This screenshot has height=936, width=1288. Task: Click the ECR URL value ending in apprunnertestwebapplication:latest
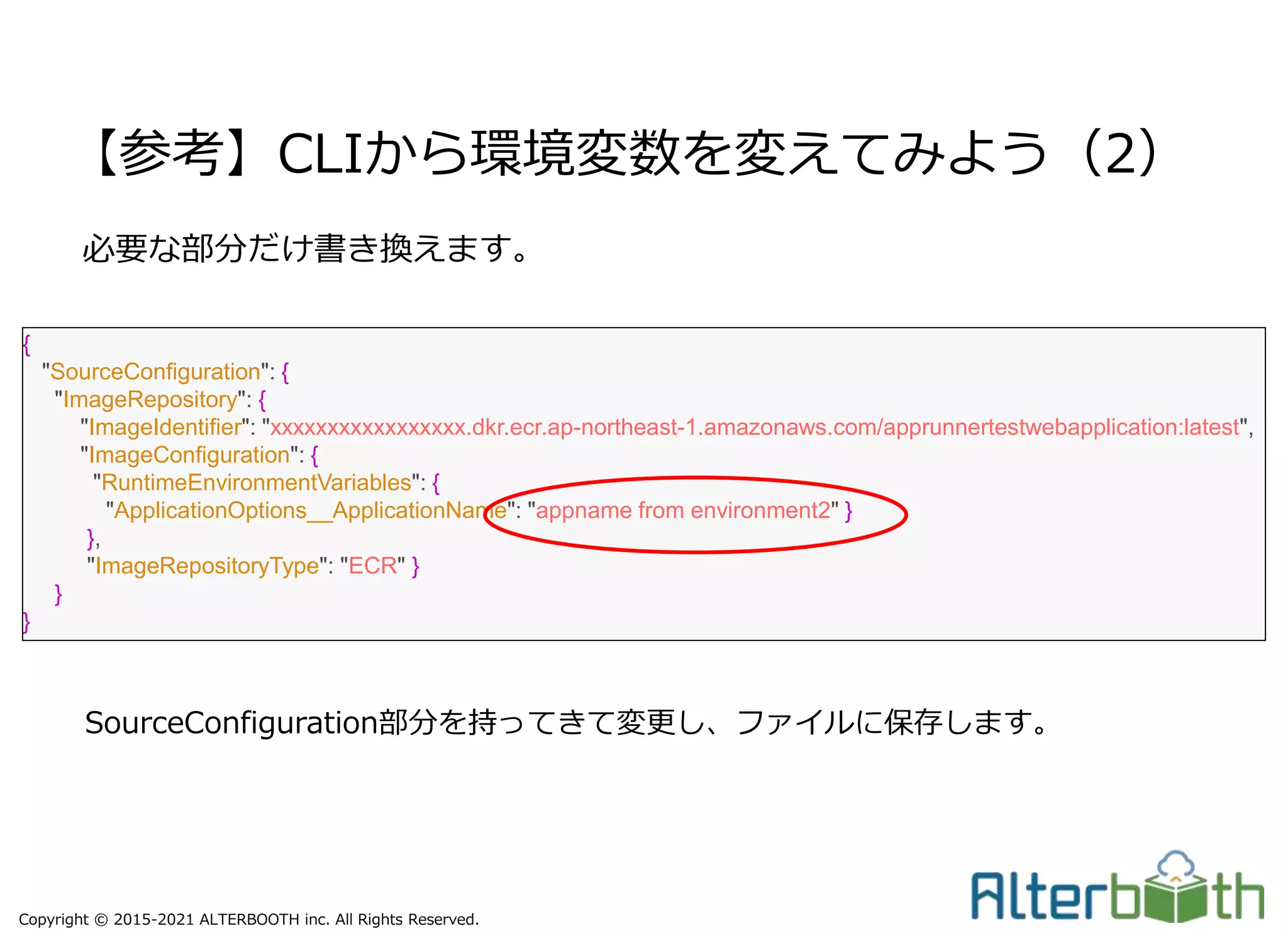[754, 427]
